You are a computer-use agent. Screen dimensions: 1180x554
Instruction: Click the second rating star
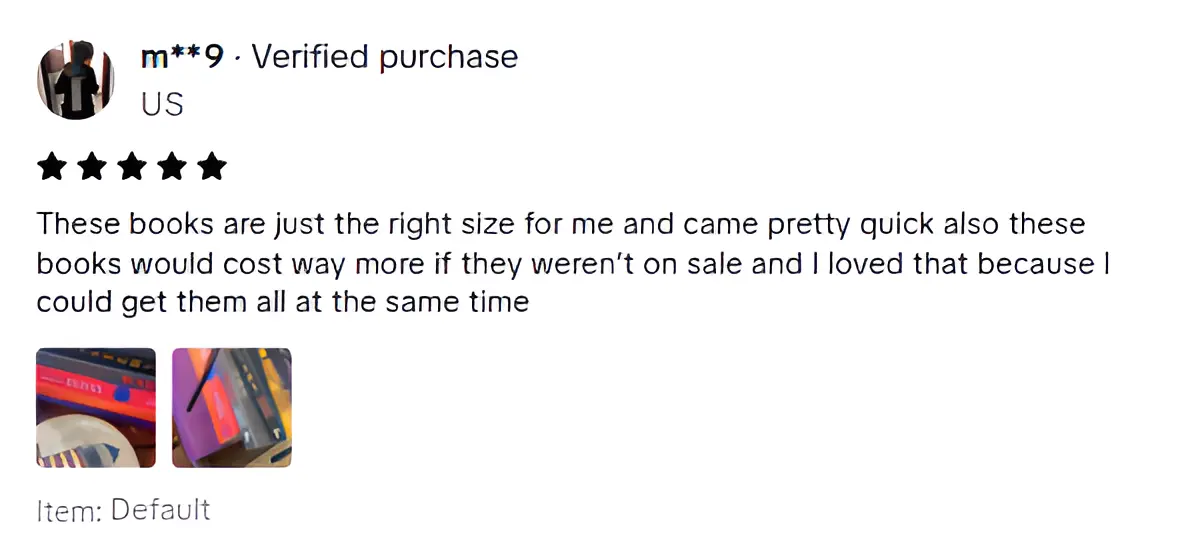[92, 167]
